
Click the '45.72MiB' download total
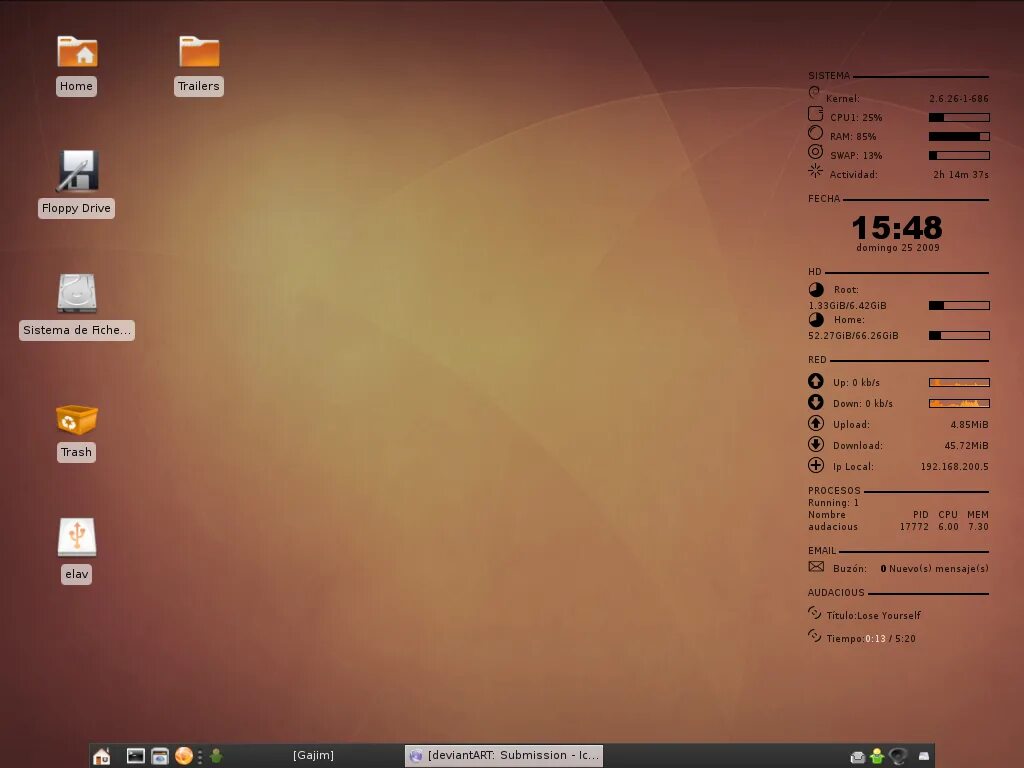click(967, 446)
